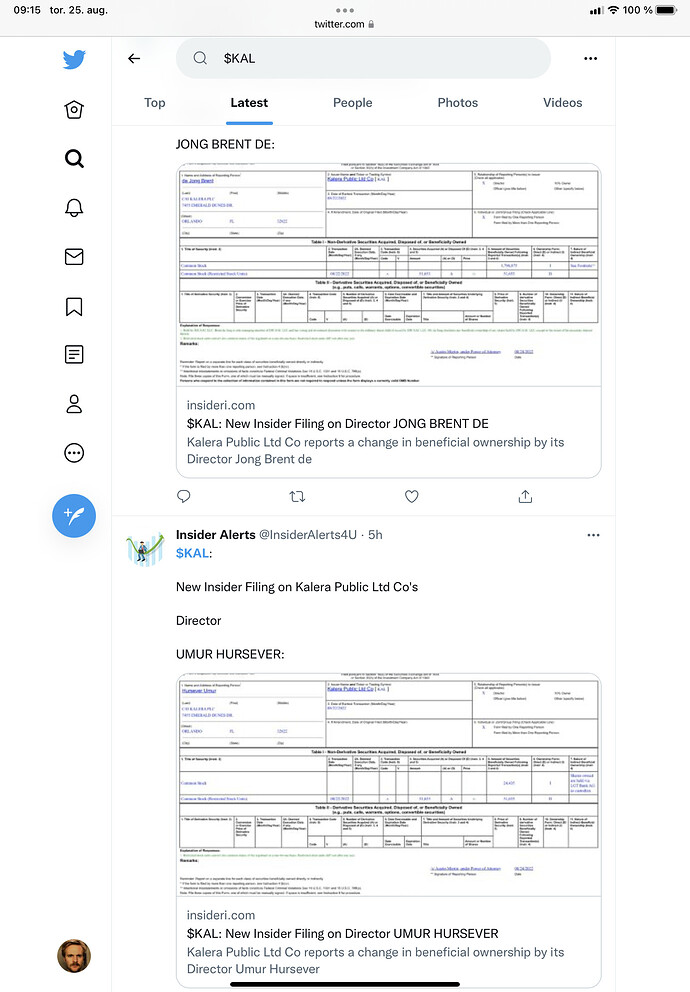The image size is (690, 992).
Task: Tap the twitter.com address bar
Action: pos(345,24)
